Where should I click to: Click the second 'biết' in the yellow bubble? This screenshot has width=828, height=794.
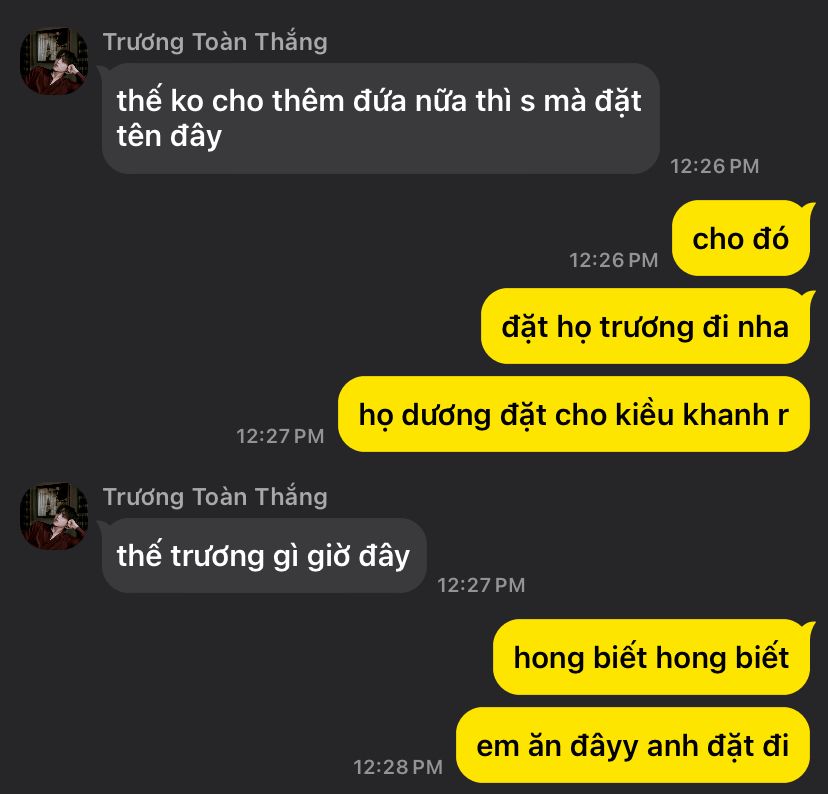tap(761, 657)
